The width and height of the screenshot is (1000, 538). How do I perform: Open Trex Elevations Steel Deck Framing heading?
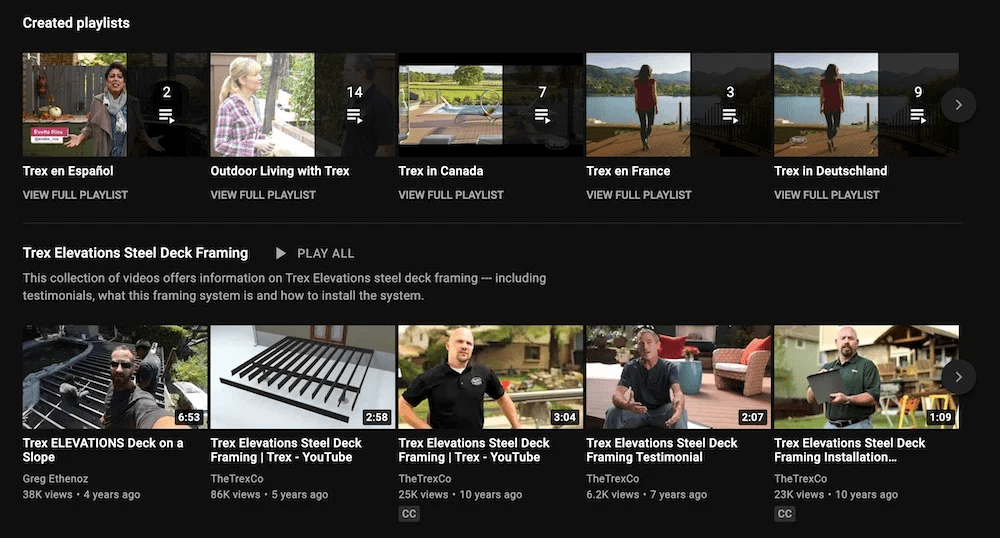pos(135,253)
